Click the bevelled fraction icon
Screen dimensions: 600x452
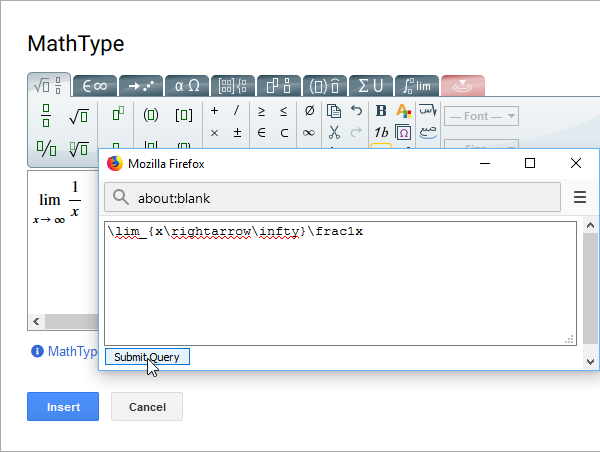(46, 149)
